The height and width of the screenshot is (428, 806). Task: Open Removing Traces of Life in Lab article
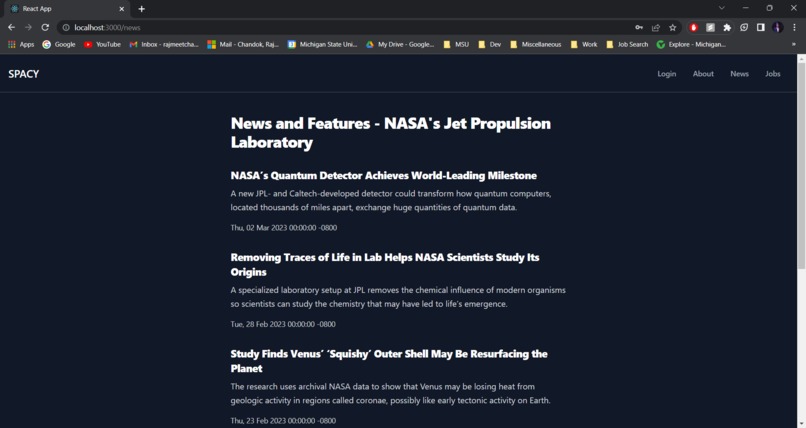click(385, 265)
